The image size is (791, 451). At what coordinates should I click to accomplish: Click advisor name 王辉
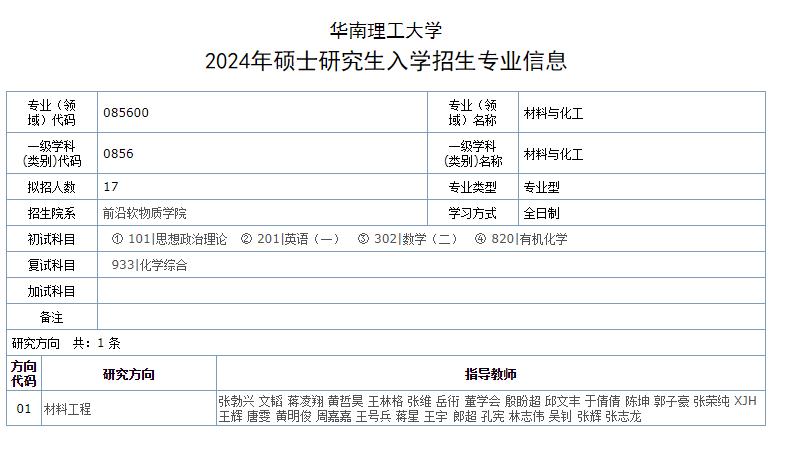pos(231,416)
